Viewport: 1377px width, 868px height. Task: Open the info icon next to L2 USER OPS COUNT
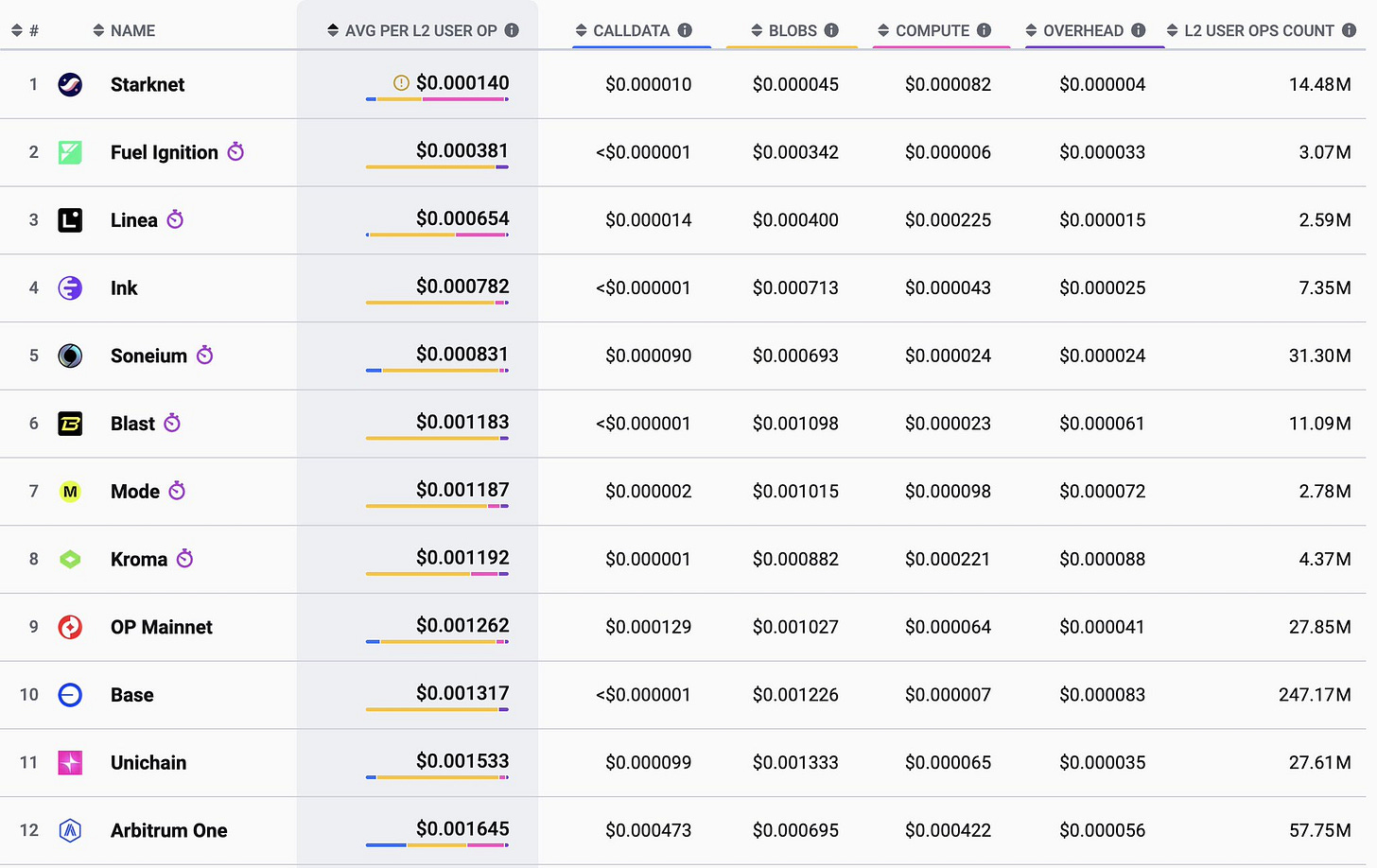[x=1349, y=30]
